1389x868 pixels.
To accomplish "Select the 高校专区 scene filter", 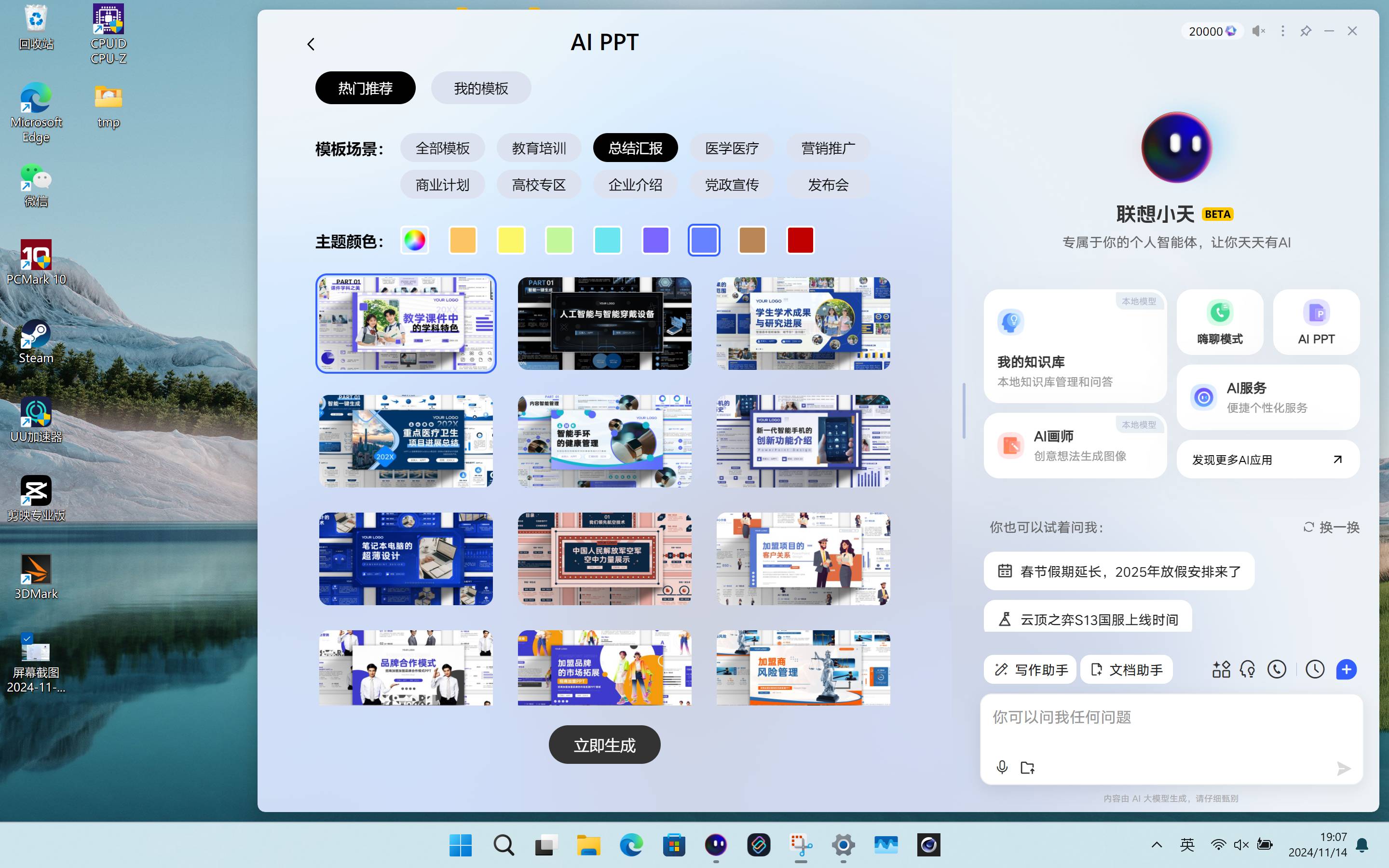I will click(539, 185).
